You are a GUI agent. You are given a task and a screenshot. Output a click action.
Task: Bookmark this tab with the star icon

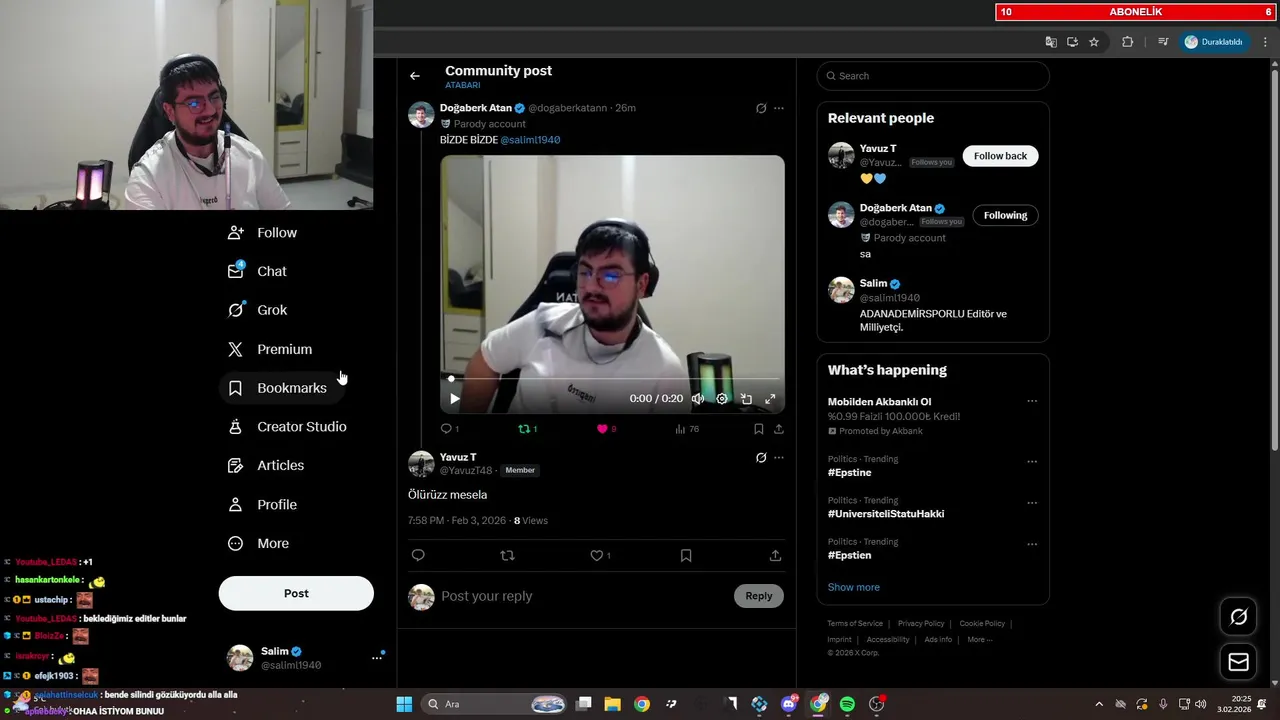(1094, 42)
